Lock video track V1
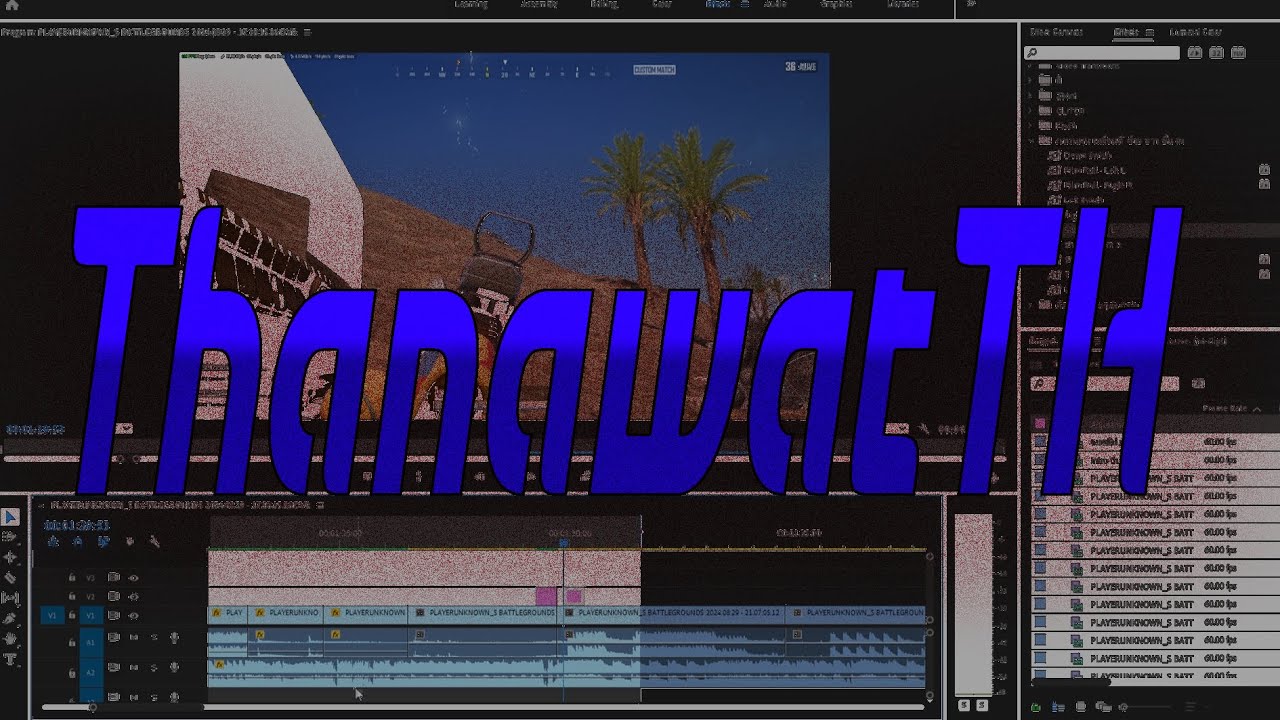 (71, 616)
